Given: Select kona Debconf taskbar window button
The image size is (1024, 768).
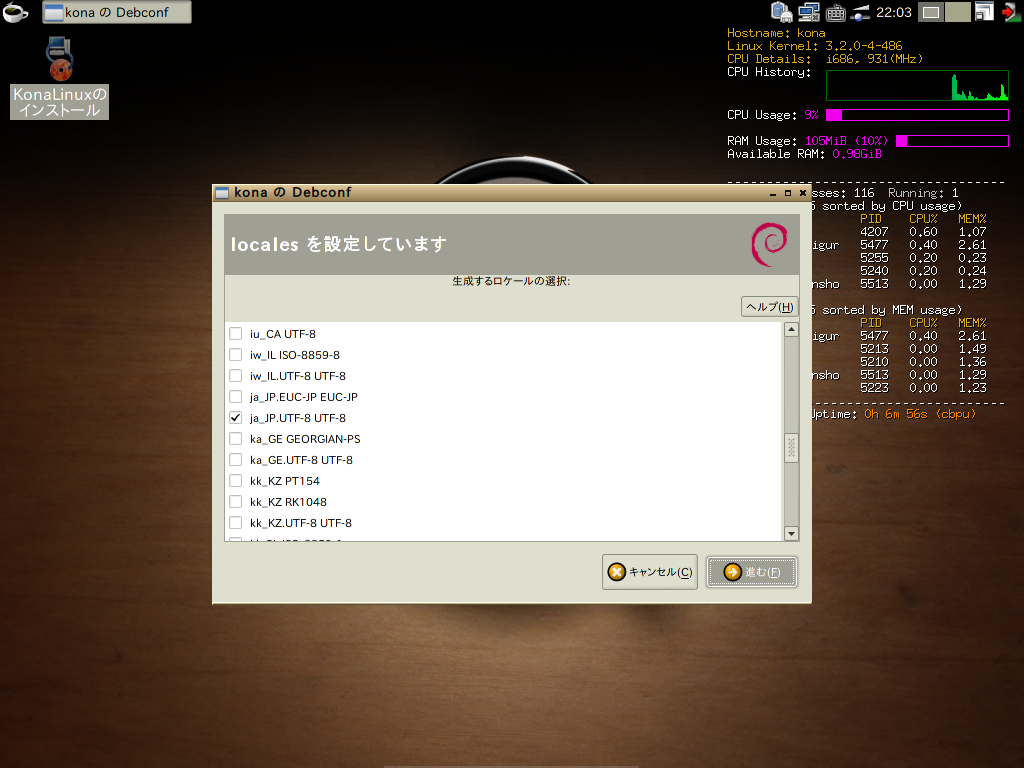Looking at the screenshot, I should coord(117,12).
